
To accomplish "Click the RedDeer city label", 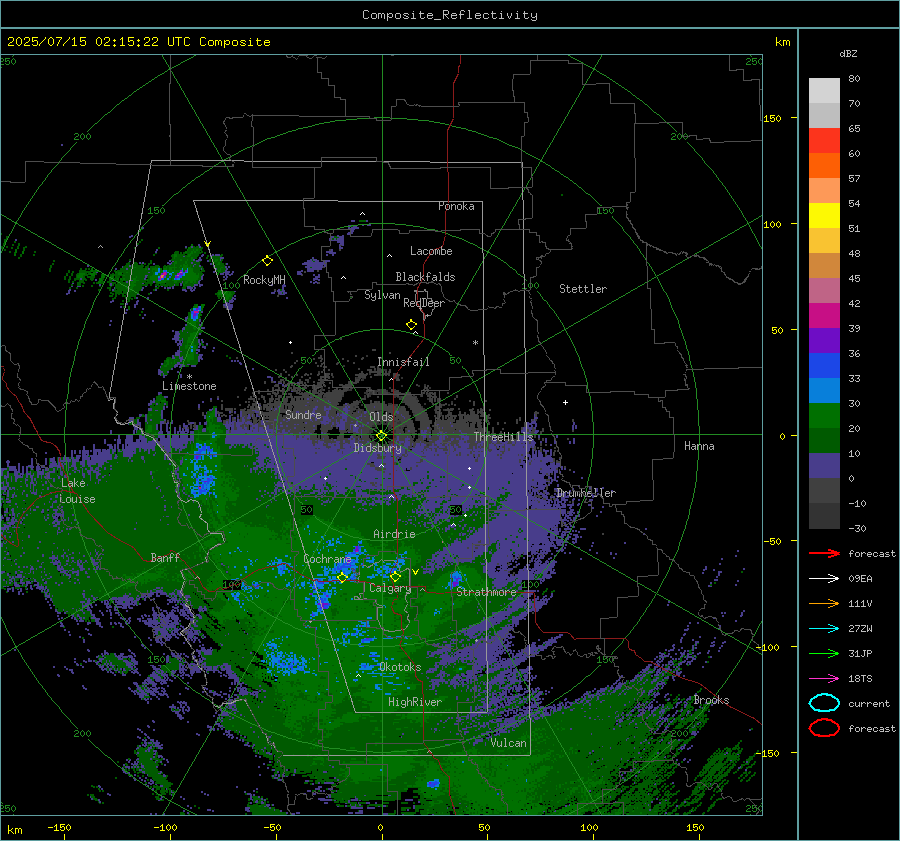I will click(424, 303).
